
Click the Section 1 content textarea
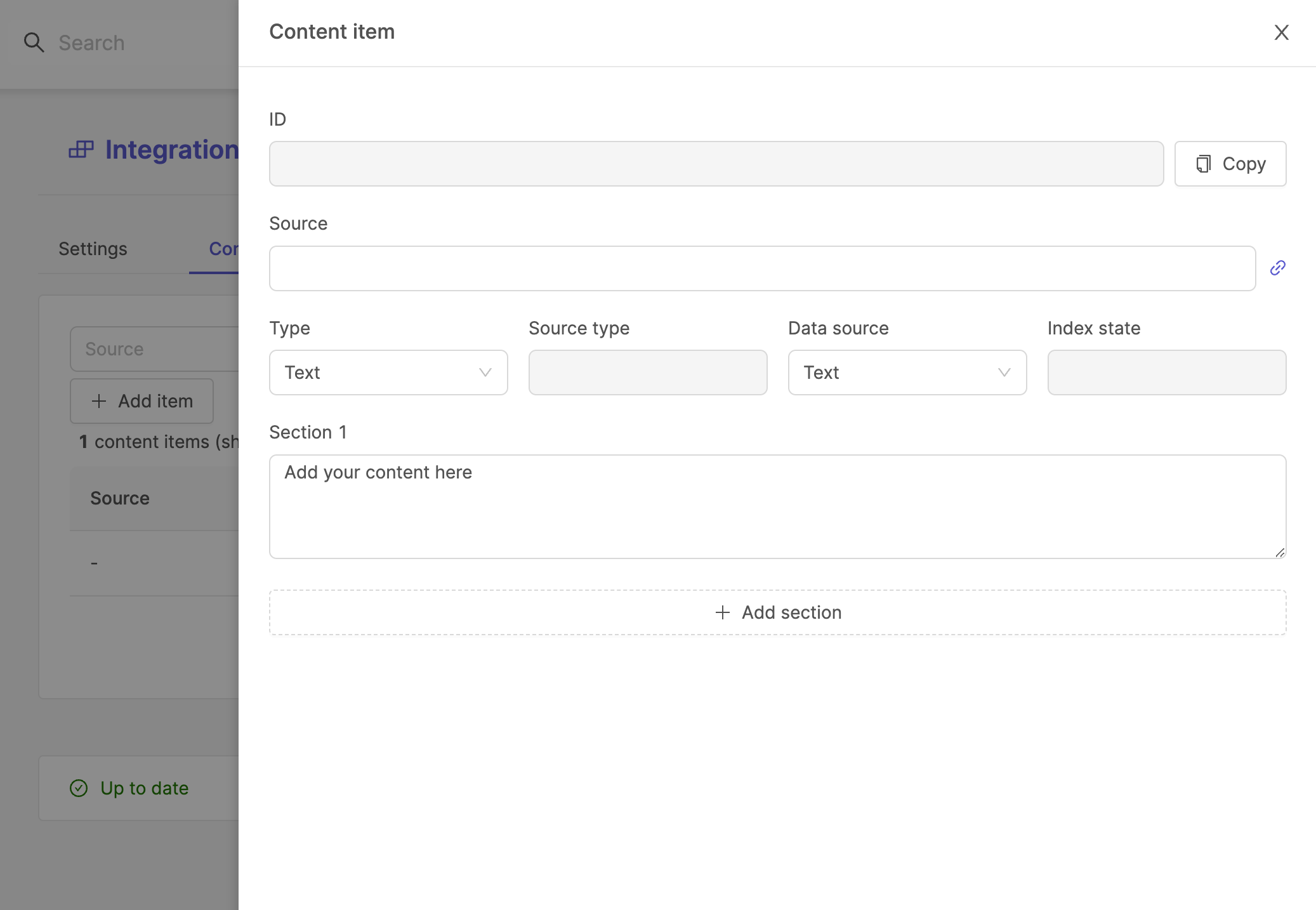point(777,506)
